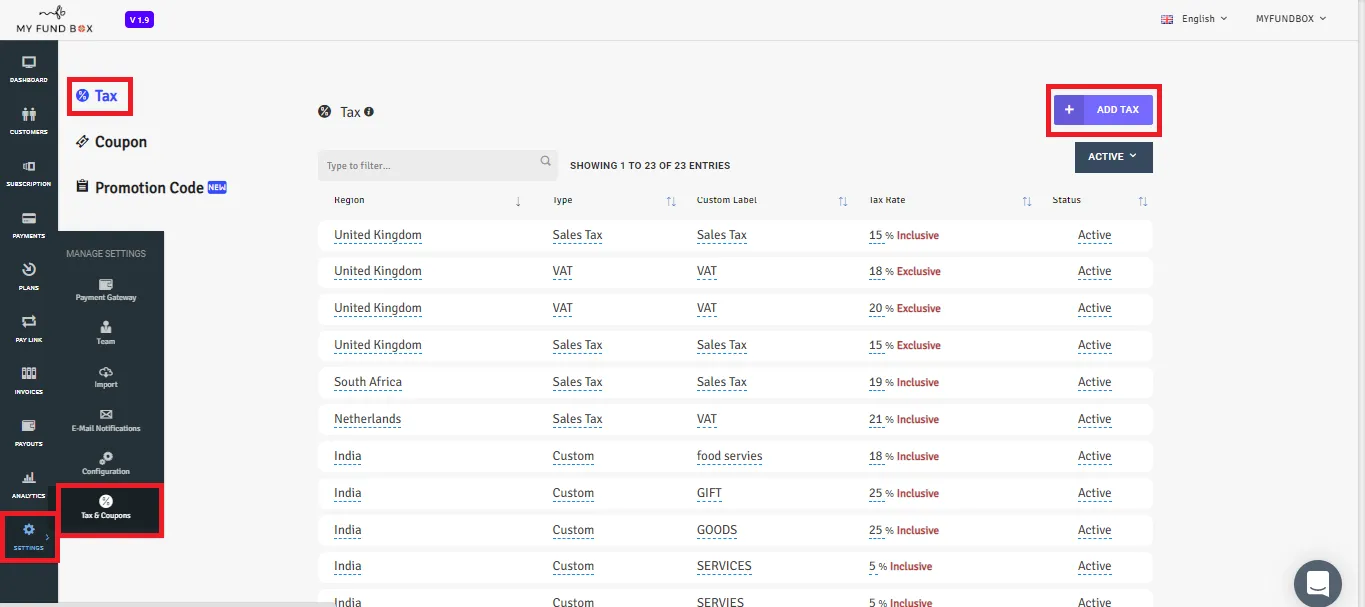
Task: Click the Settings gear icon
Action: pyautogui.click(x=29, y=530)
